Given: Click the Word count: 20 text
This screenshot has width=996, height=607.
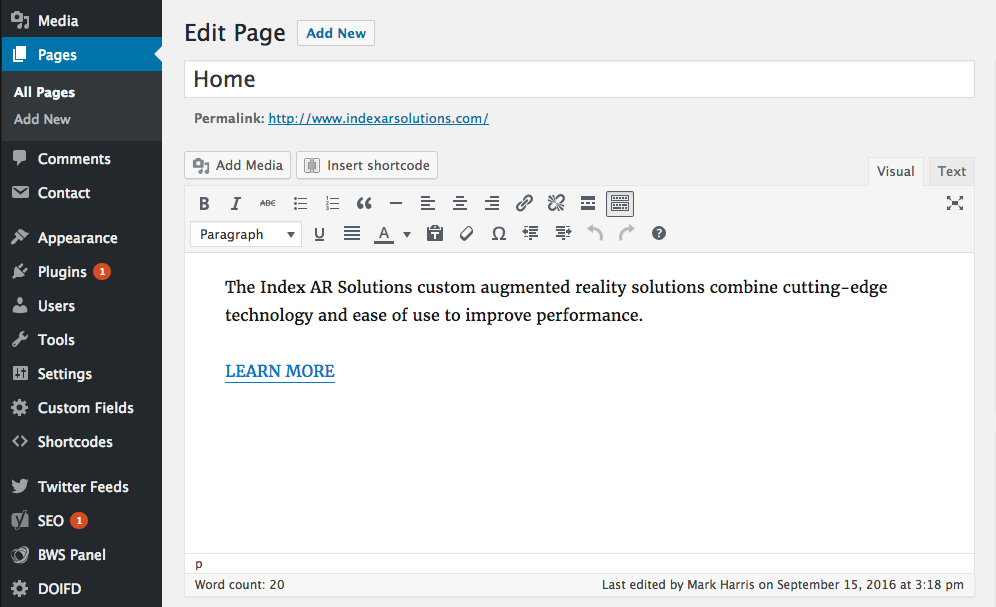Looking at the screenshot, I should [x=239, y=585].
